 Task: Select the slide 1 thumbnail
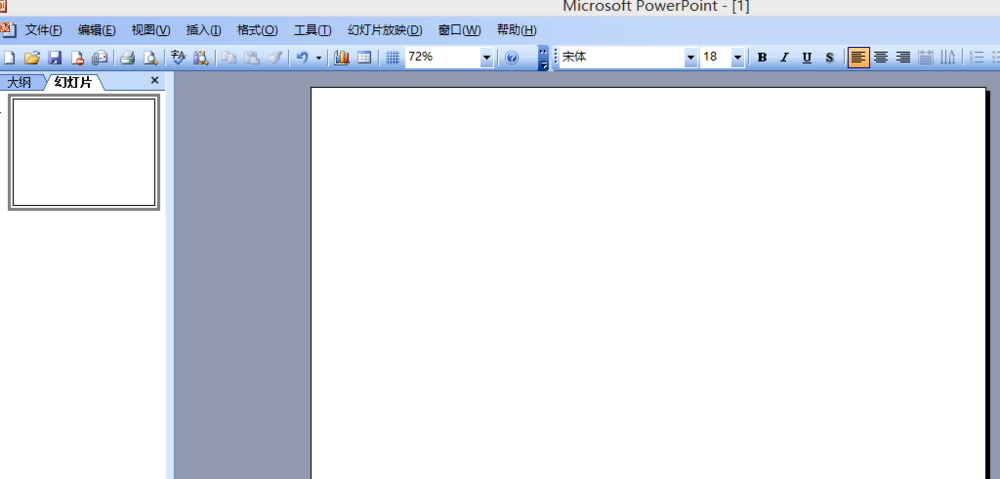tap(84, 152)
